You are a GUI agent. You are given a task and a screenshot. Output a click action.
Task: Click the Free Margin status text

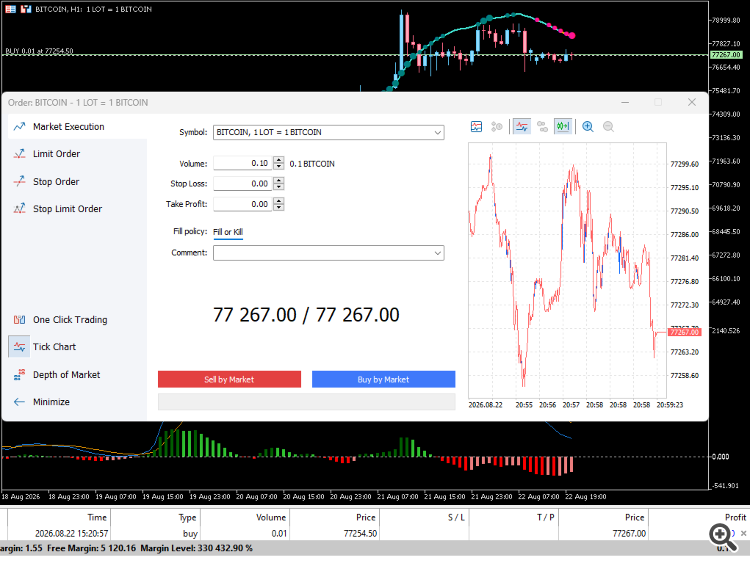pos(91,548)
